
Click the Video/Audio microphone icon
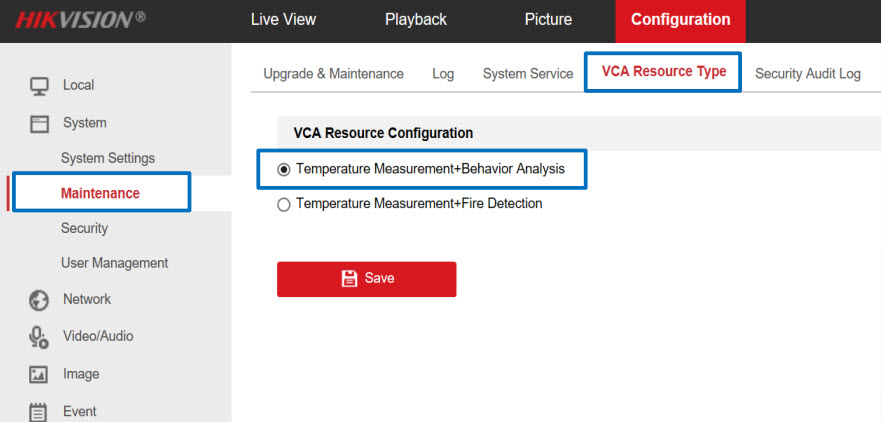39,337
